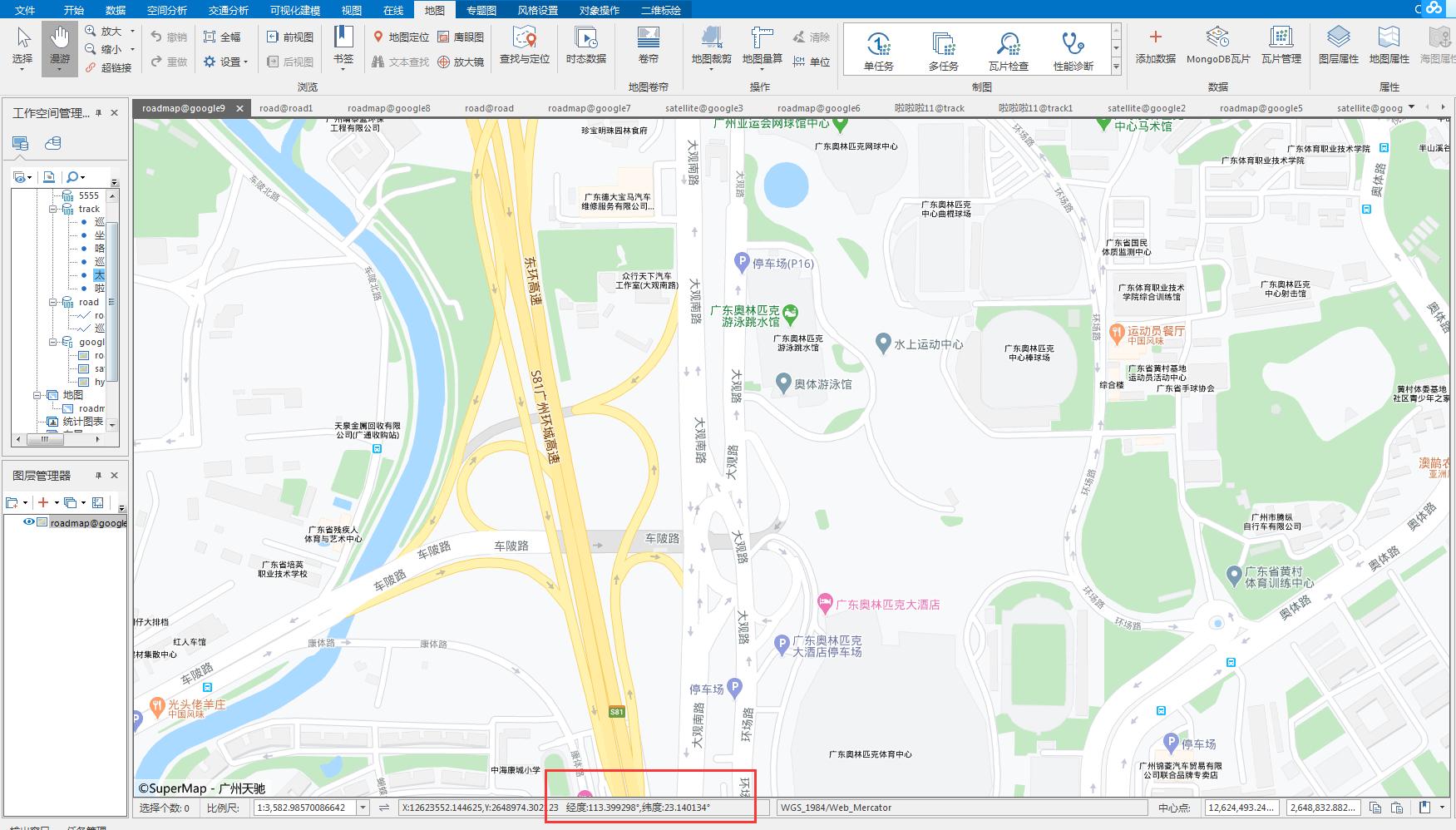The width and height of the screenshot is (1456, 830).
Task: Open 图层属性 layer properties
Action: [x=1339, y=46]
